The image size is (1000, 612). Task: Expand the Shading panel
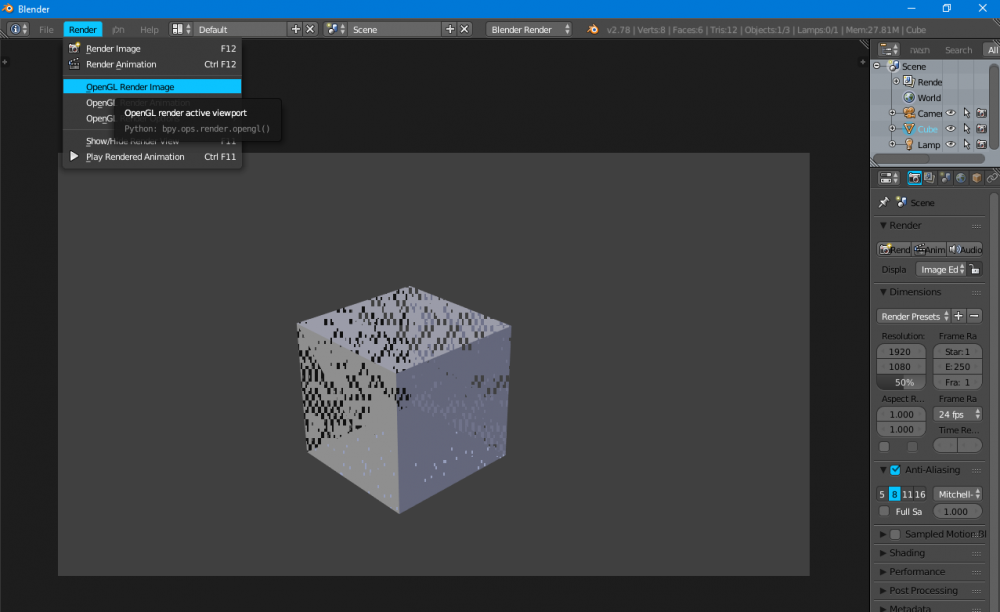[907, 553]
